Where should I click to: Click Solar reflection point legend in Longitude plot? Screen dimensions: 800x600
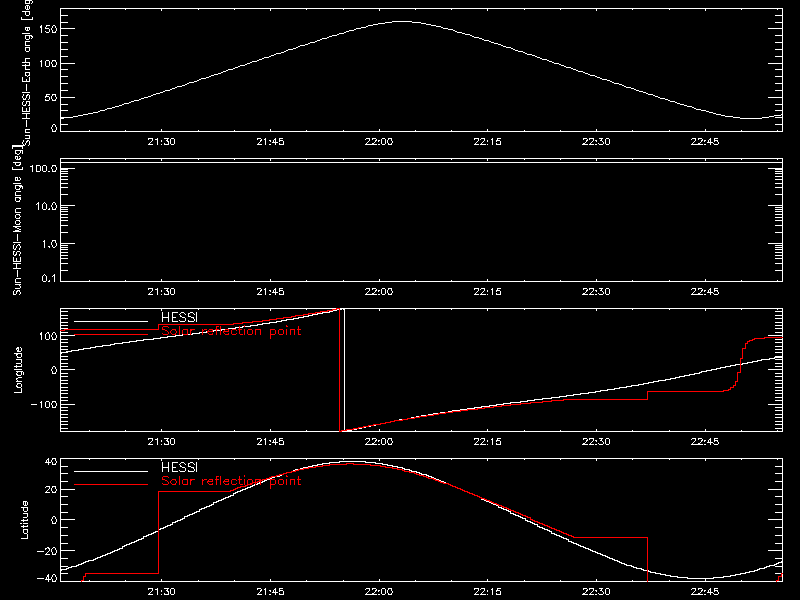point(231,331)
